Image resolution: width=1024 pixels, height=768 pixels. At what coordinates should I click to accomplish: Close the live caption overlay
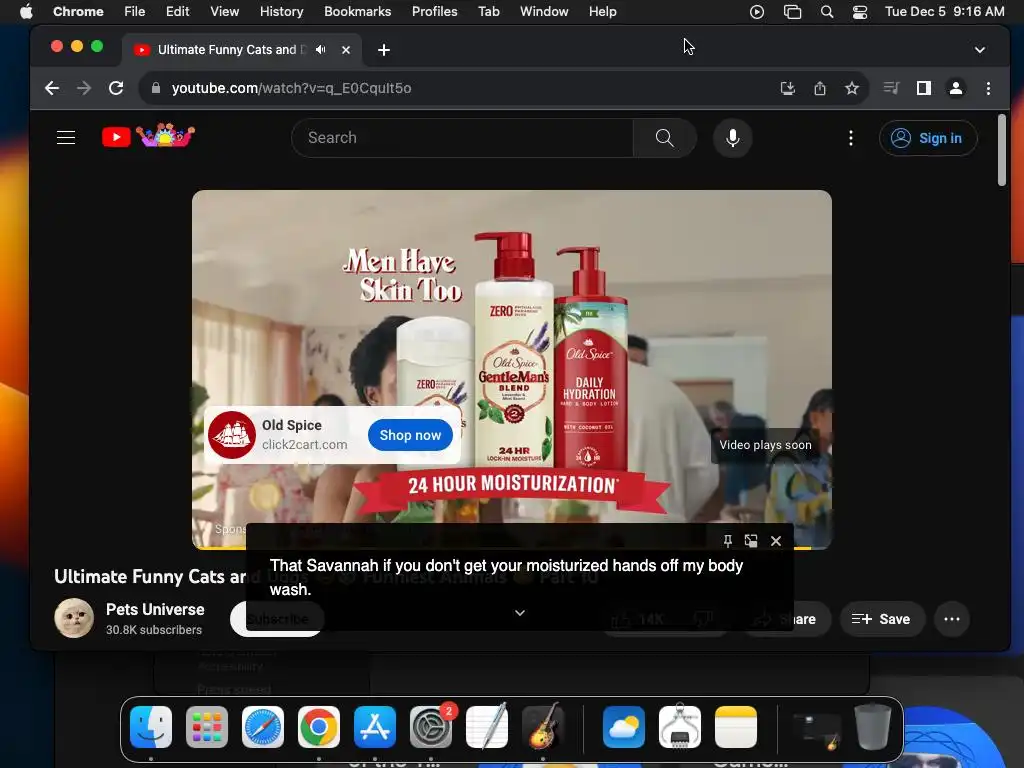pyautogui.click(x=776, y=541)
